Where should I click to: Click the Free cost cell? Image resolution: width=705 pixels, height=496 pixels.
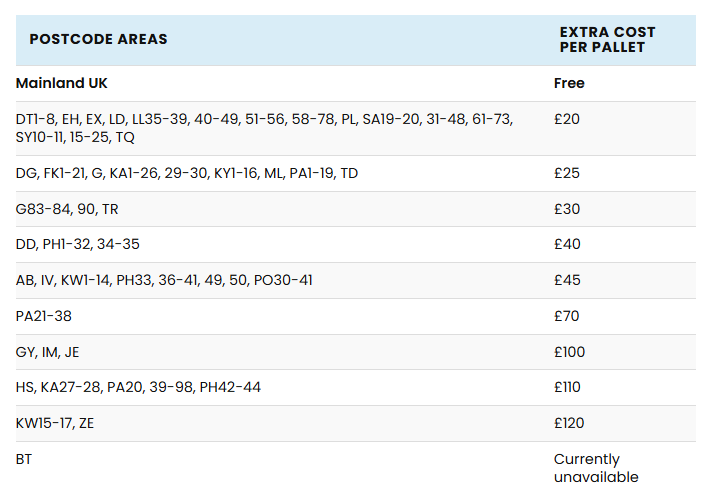[x=569, y=84]
